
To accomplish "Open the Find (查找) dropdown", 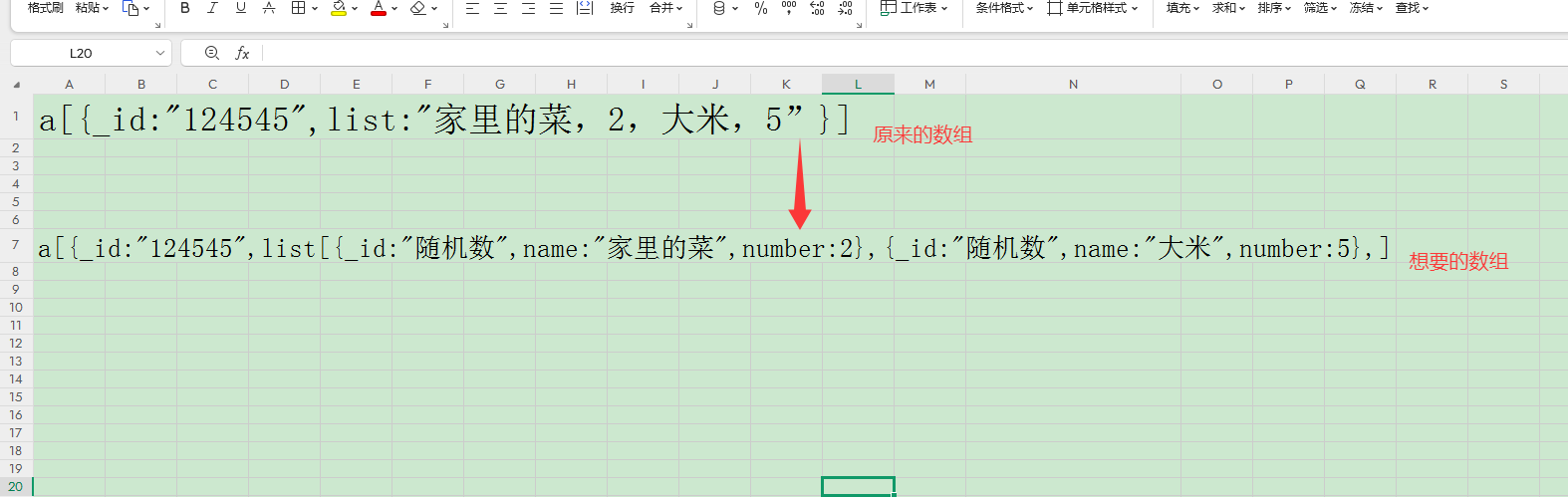I will point(1412,8).
